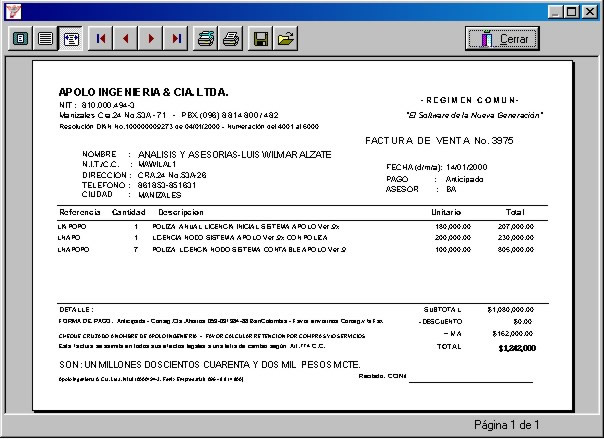Click the FACTURA DE VENTA No. 3975 title
Viewport: 604px width, 439px height.
point(439,141)
